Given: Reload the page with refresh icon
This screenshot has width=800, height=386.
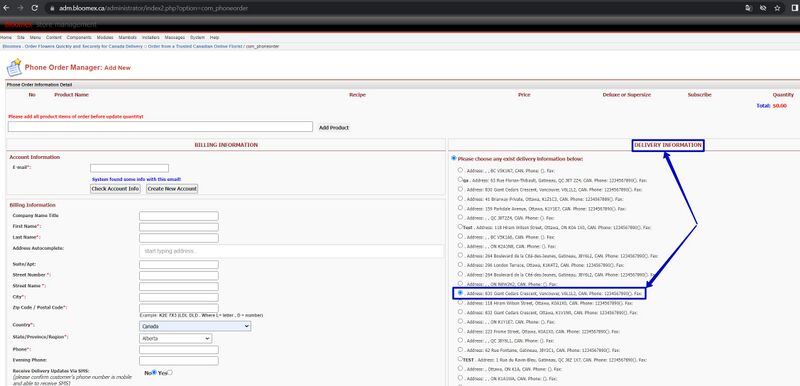Looking at the screenshot, I should [35, 8].
